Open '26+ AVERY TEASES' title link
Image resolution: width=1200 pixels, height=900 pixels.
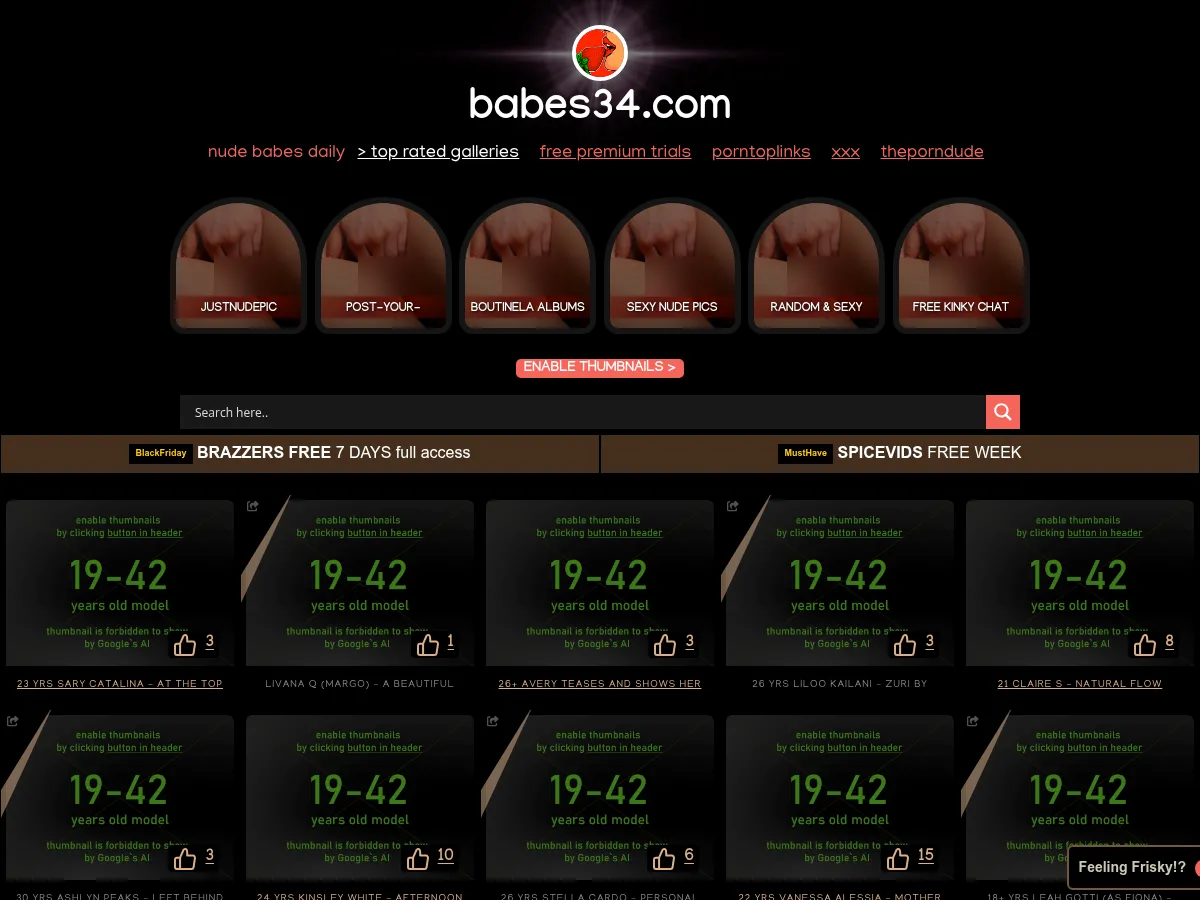(600, 684)
